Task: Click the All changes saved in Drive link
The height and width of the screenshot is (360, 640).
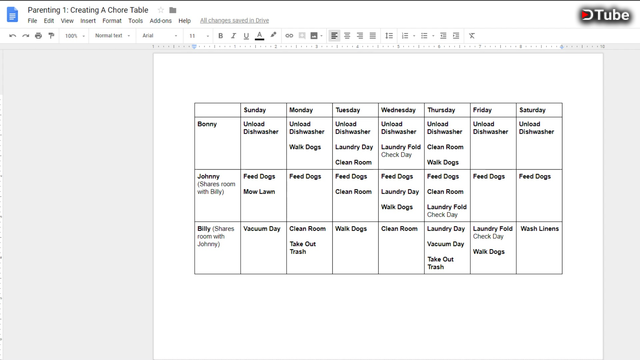Action: (x=234, y=21)
